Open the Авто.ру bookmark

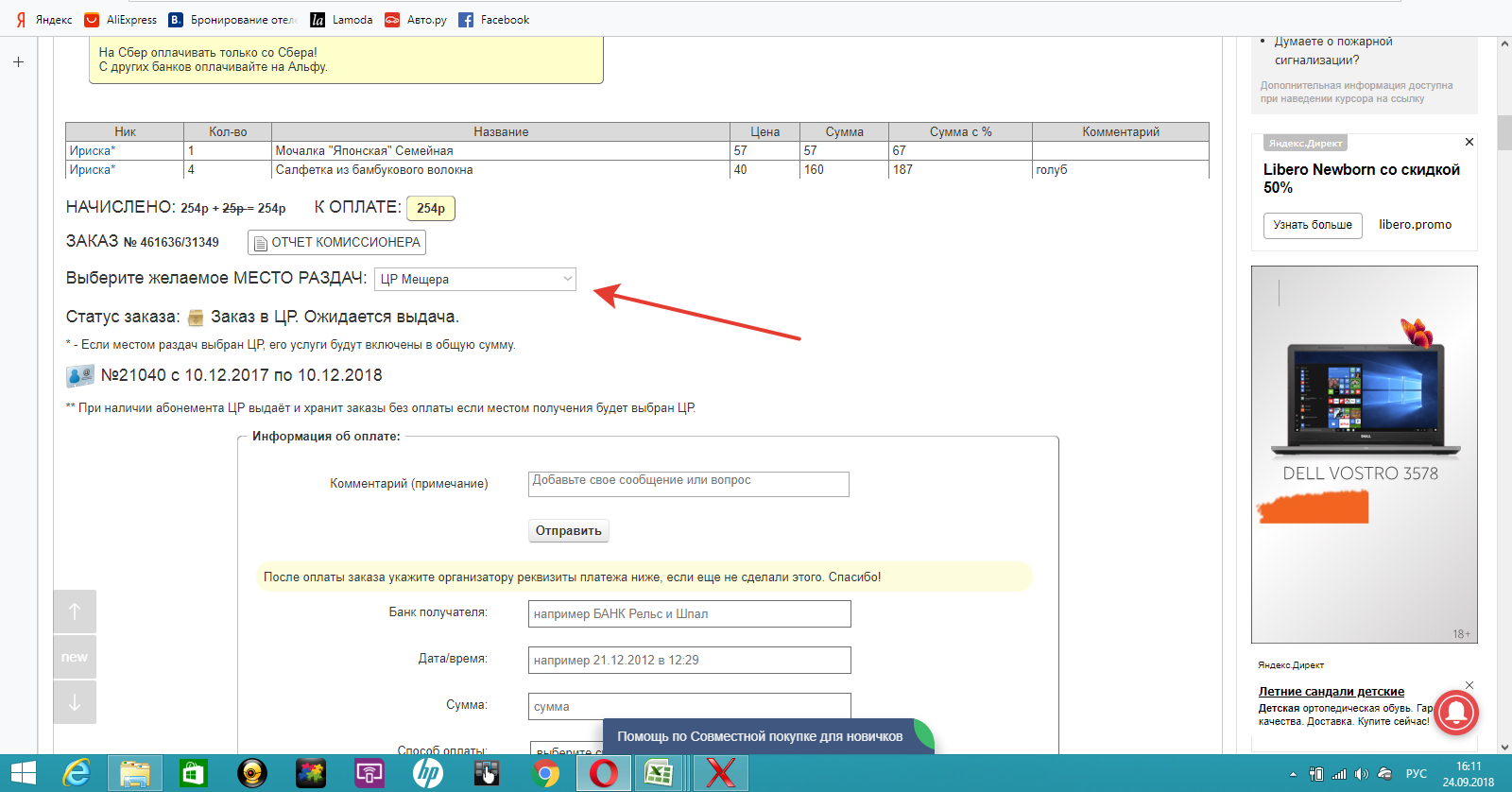[416, 20]
